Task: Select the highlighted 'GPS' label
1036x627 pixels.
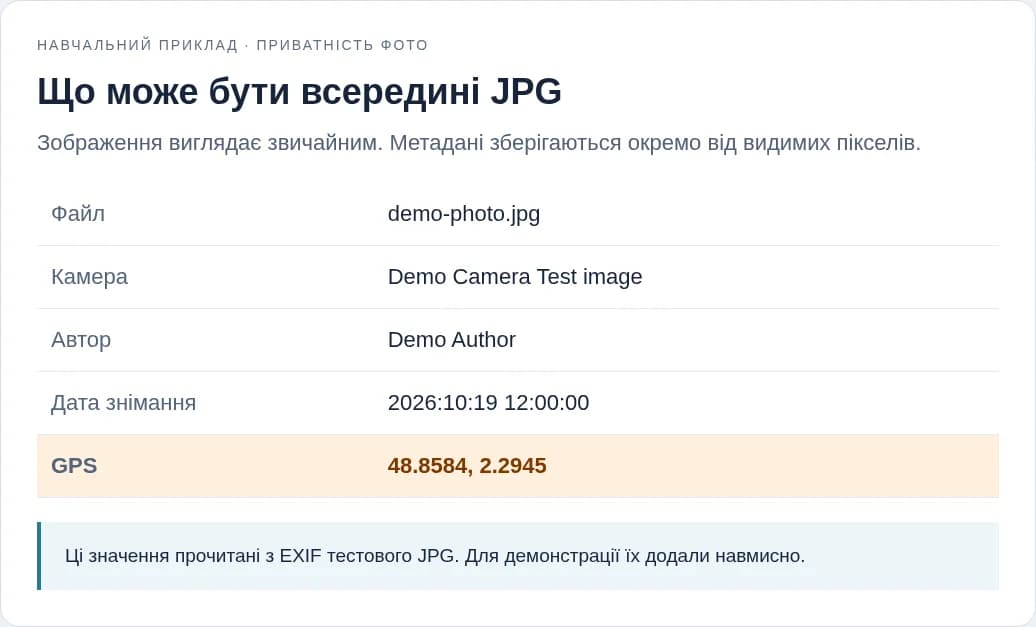Action: click(x=74, y=466)
